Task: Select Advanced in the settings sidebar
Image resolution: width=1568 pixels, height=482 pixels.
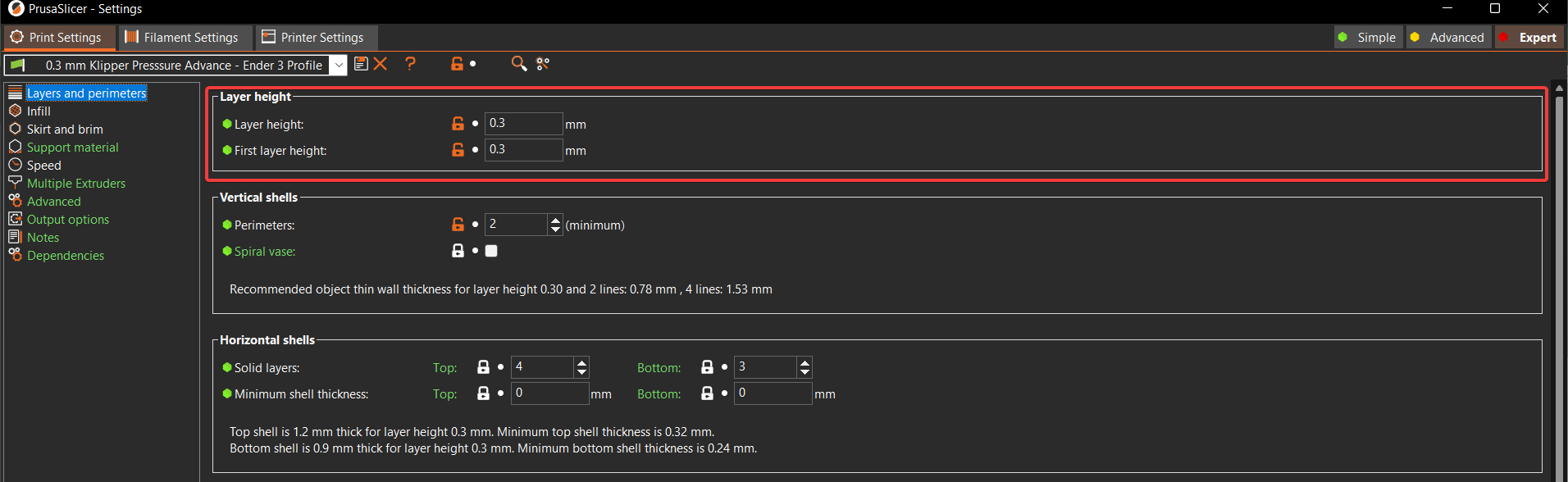Action: pyautogui.click(x=53, y=201)
